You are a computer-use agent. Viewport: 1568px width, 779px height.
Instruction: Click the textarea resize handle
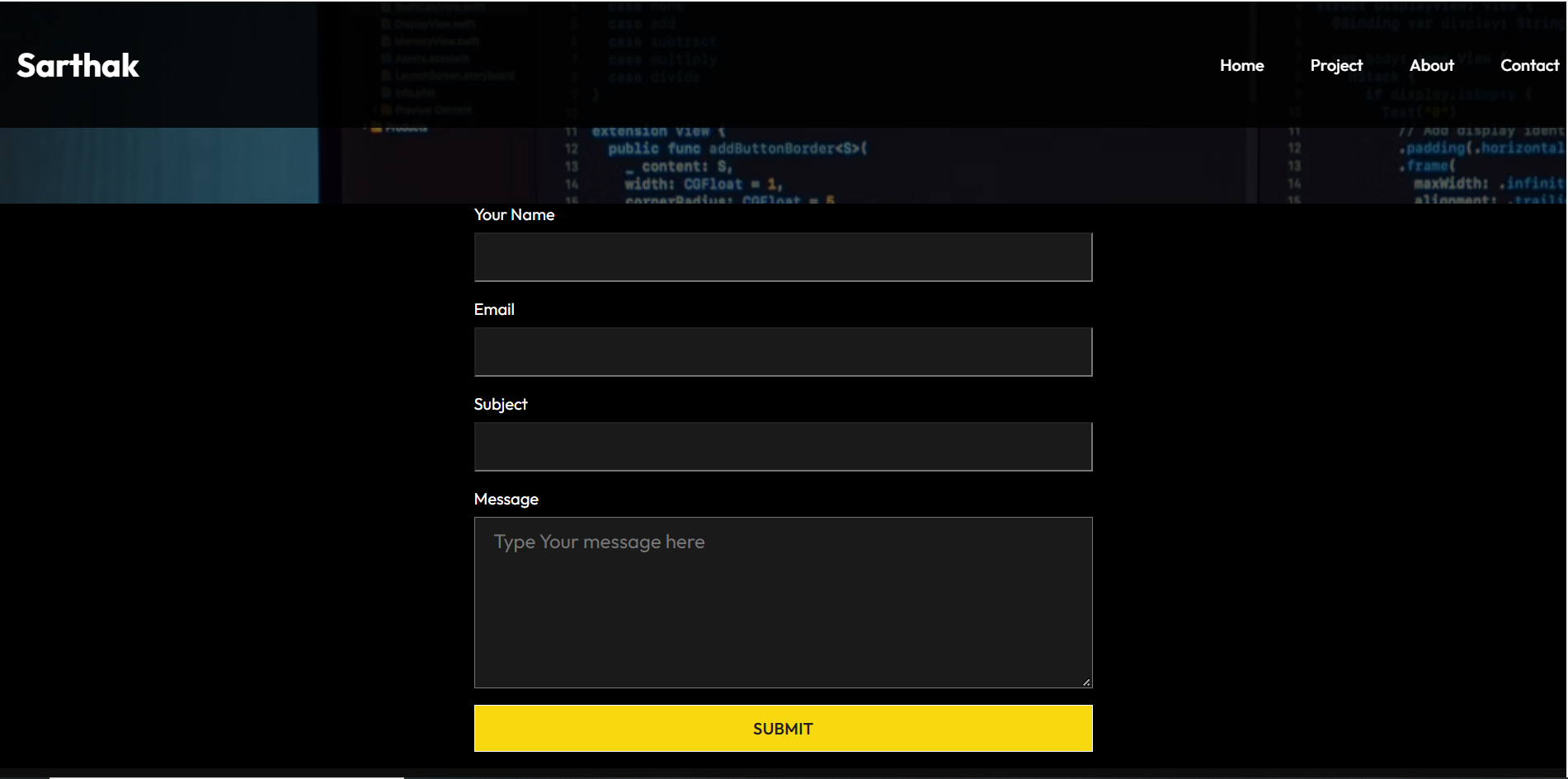coord(1086,682)
